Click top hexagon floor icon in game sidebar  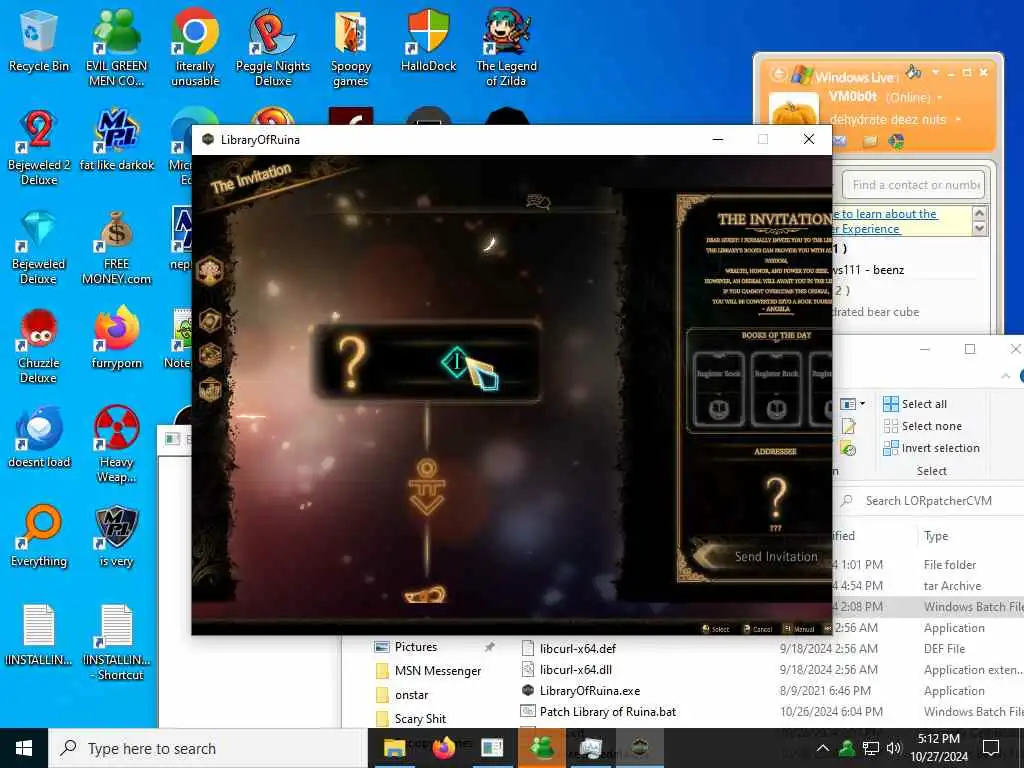pyautogui.click(x=210, y=270)
